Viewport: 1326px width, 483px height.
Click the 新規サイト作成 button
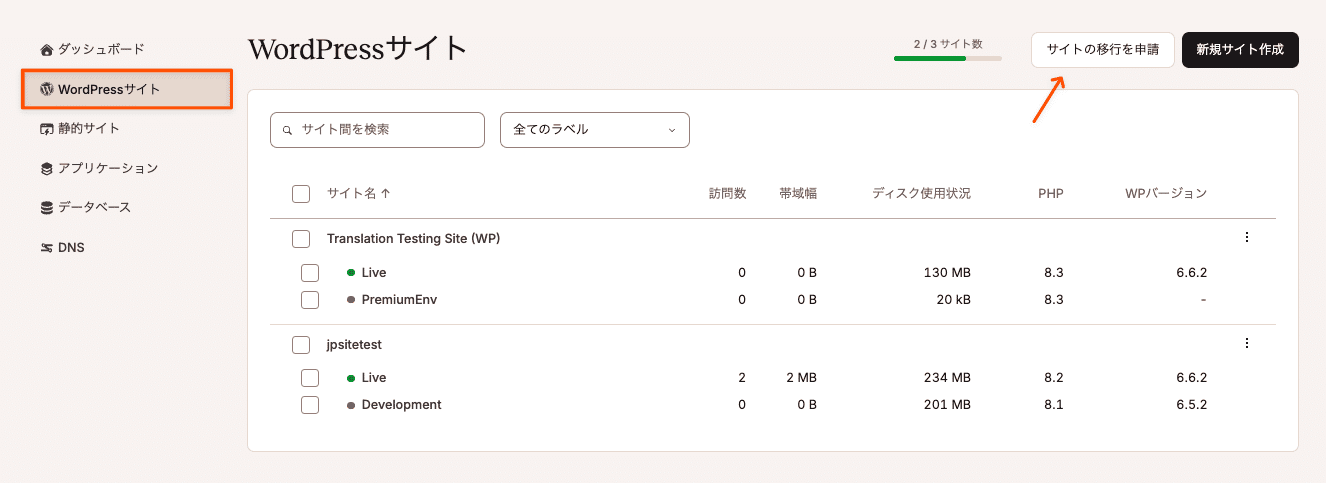coord(1240,50)
